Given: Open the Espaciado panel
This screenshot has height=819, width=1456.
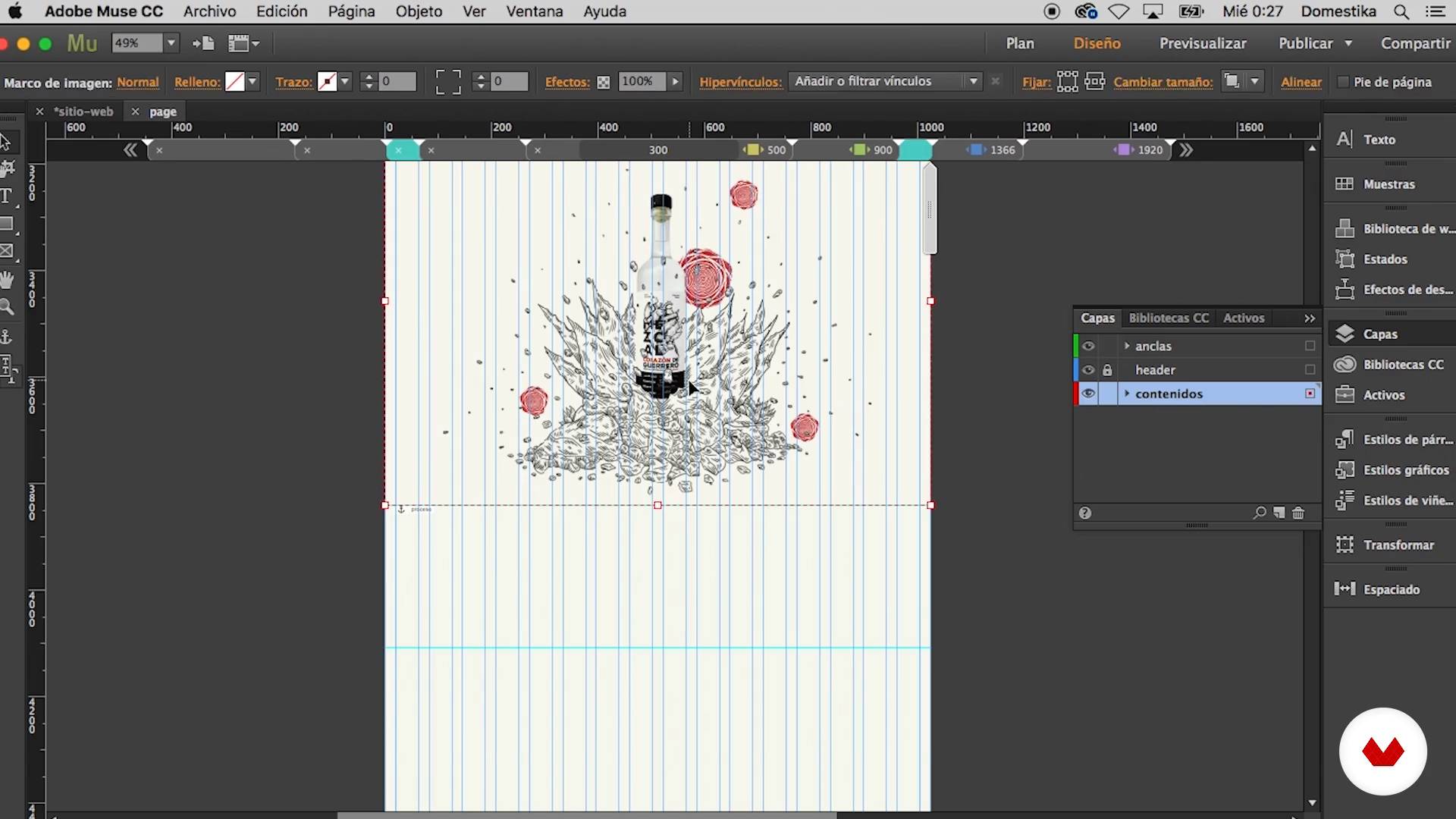Looking at the screenshot, I should click(x=1389, y=589).
